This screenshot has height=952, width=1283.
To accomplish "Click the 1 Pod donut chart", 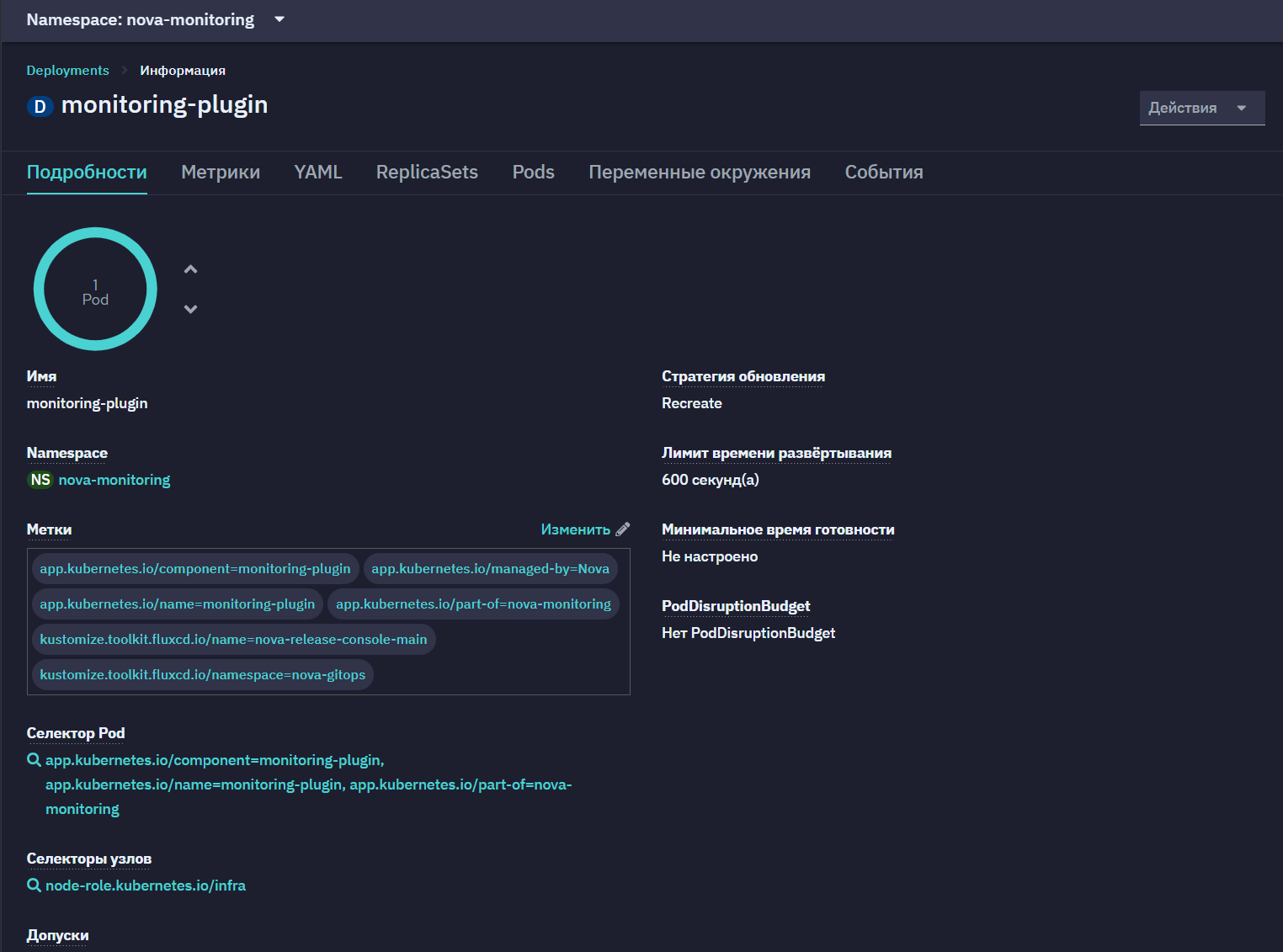I will click(95, 289).
